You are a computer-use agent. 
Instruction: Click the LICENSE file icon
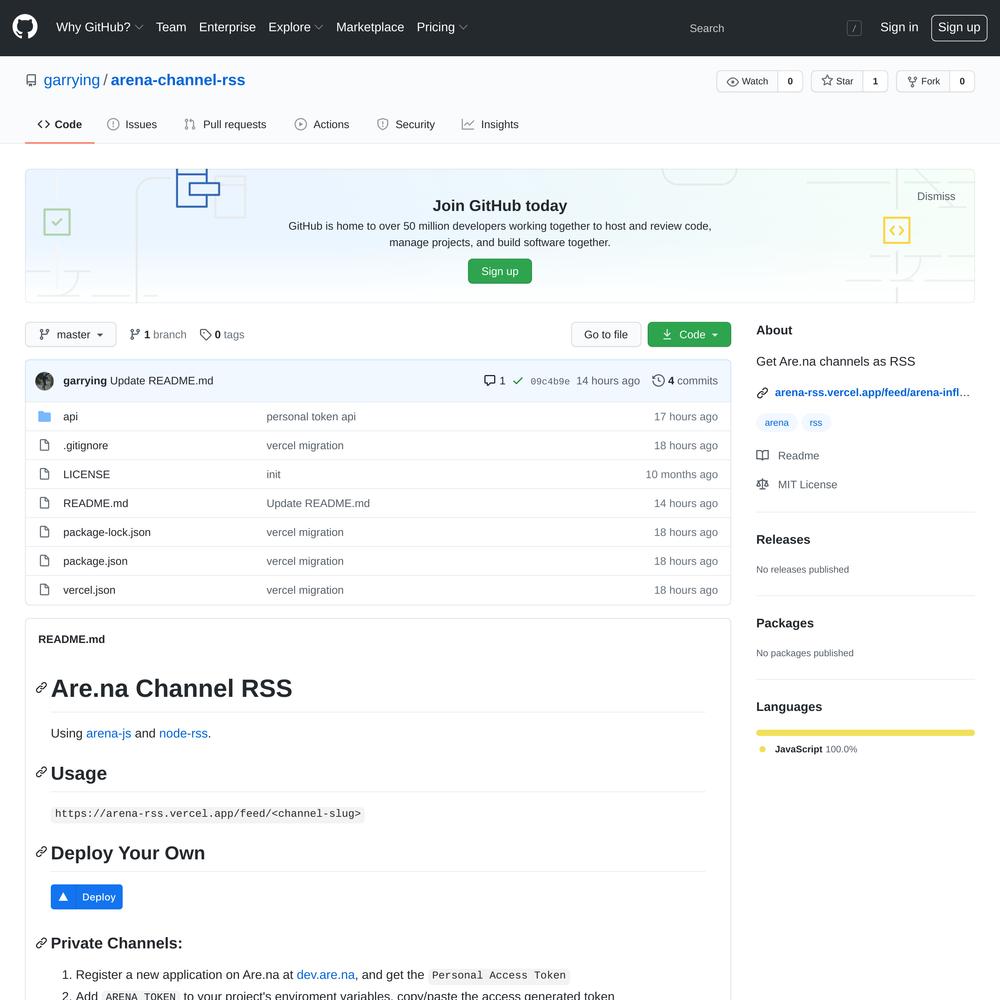[44, 474]
